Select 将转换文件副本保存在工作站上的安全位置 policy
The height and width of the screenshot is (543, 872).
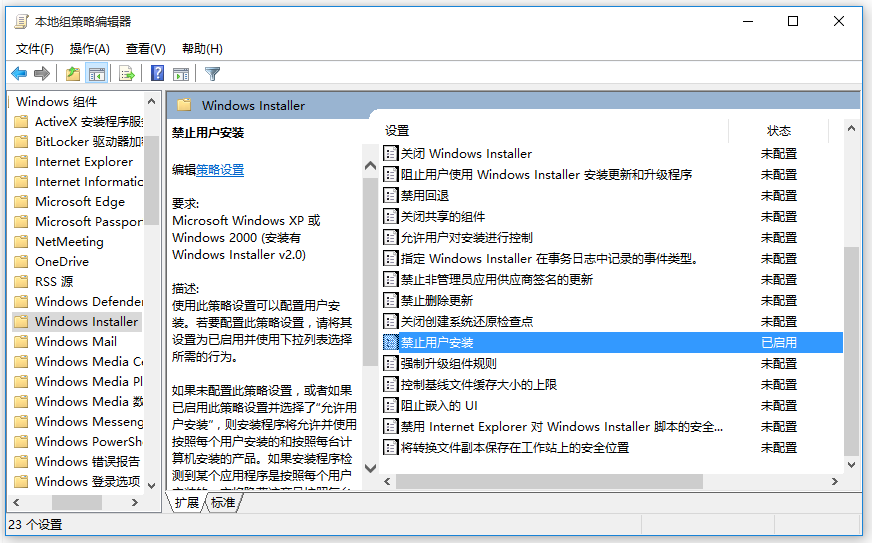515,447
